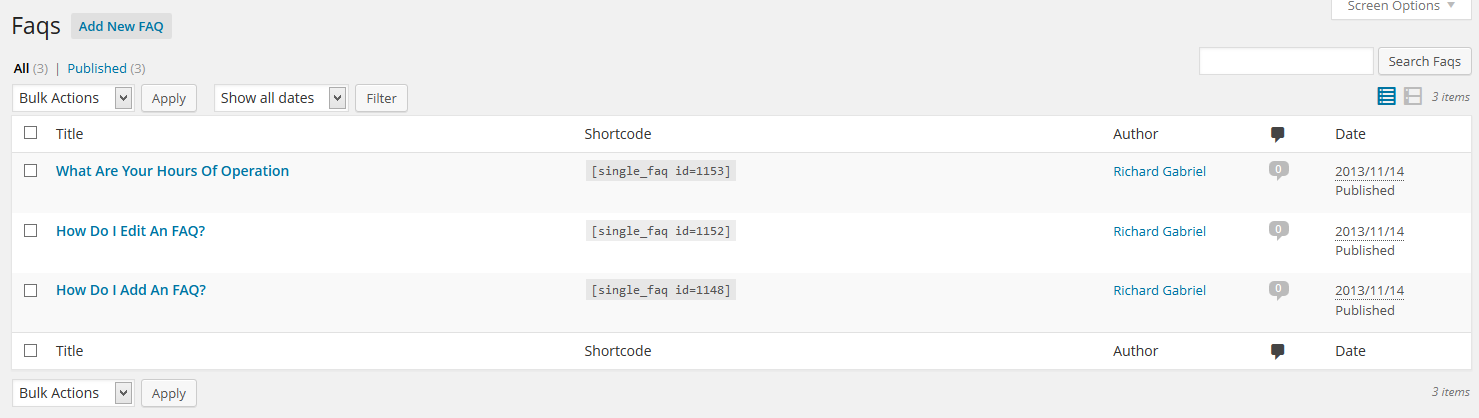Open comment bubble for Edit An FAQ row
The width and height of the screenshot is (1479, 418).
(1277, 230)
